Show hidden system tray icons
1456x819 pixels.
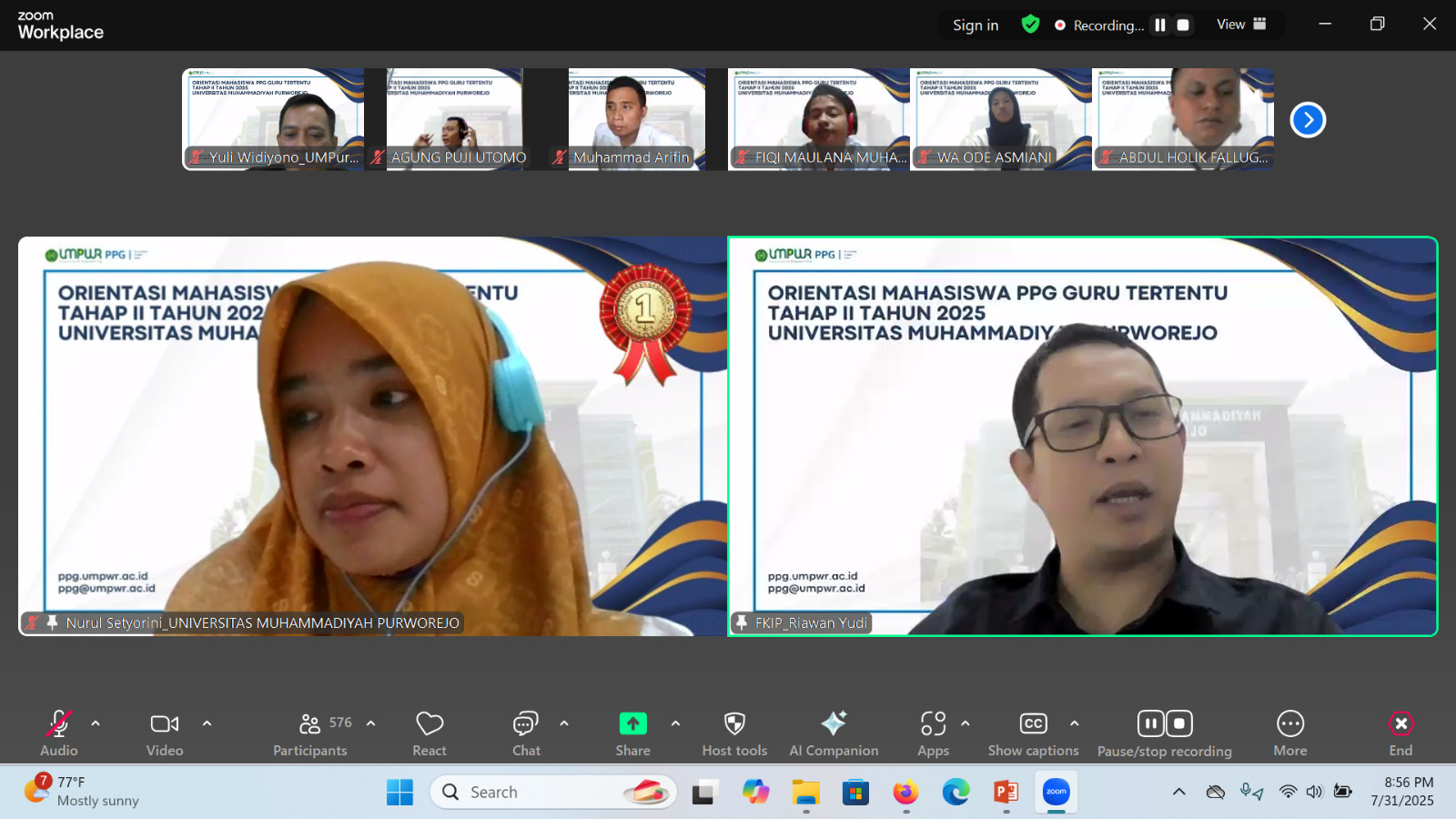(x=1179, y=792)
